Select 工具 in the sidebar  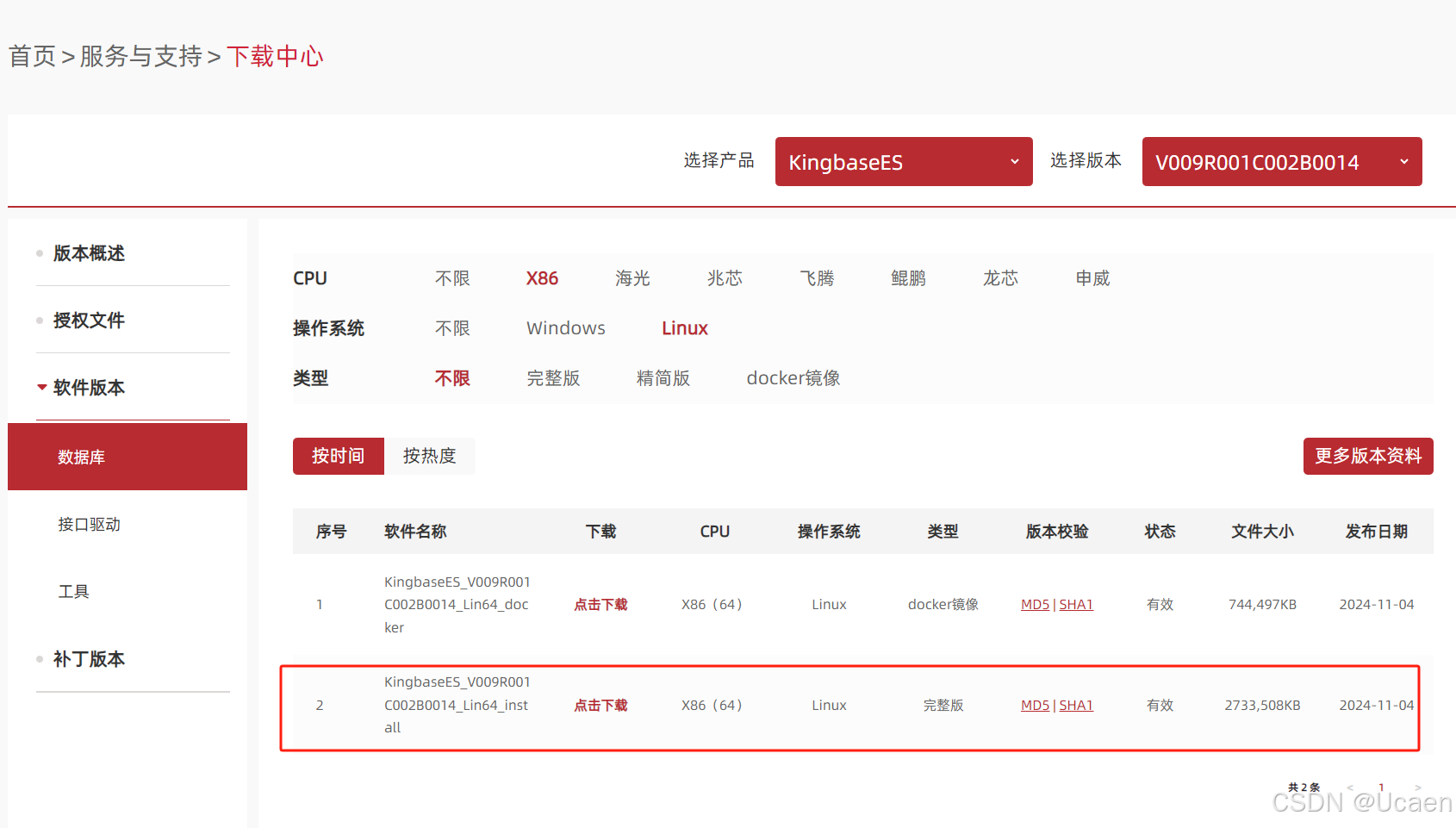pos(73,591)
